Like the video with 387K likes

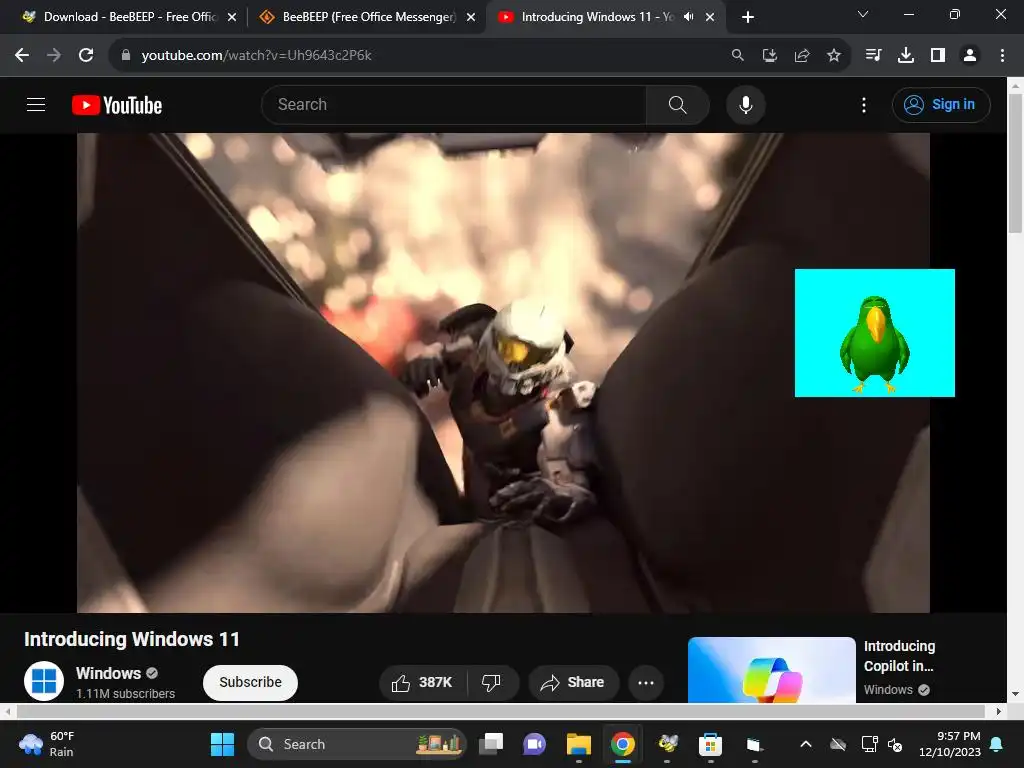[x=423, y=682]
